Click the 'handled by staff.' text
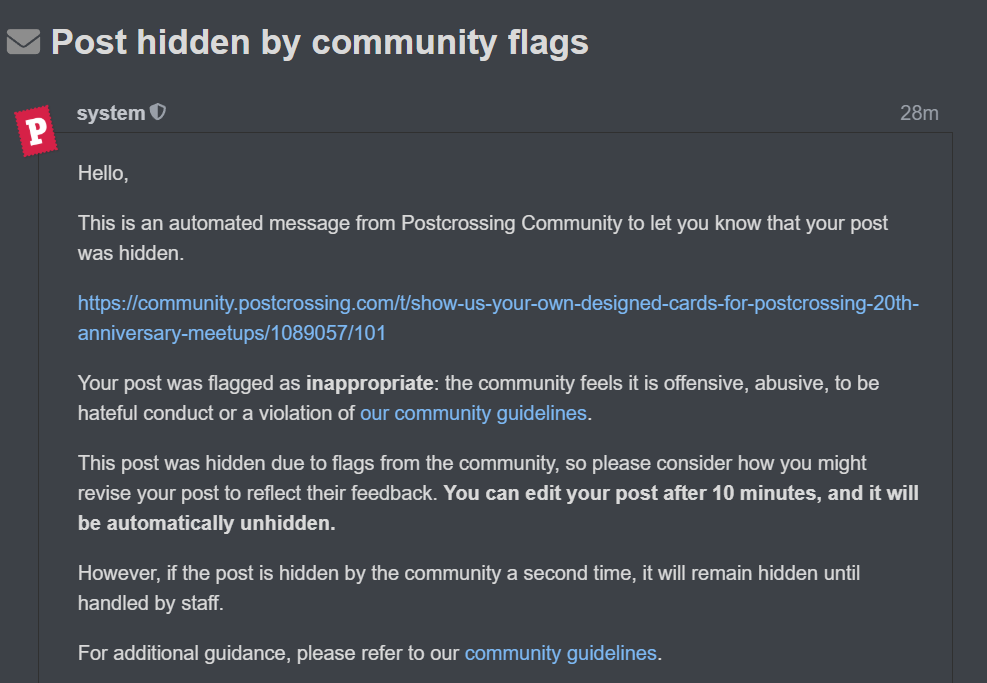The image size is (987, 683). [x=150, y=603]
